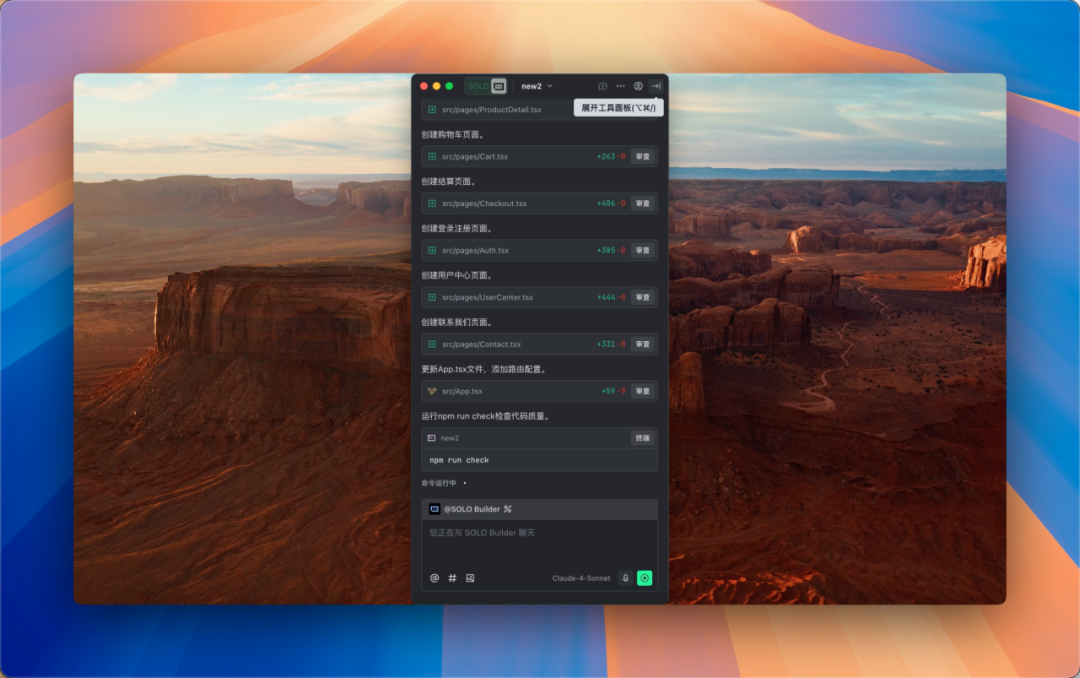Click the terminal icon beside new2
This screenshot has width=1080, height=678.
click(x=431, y=438)
